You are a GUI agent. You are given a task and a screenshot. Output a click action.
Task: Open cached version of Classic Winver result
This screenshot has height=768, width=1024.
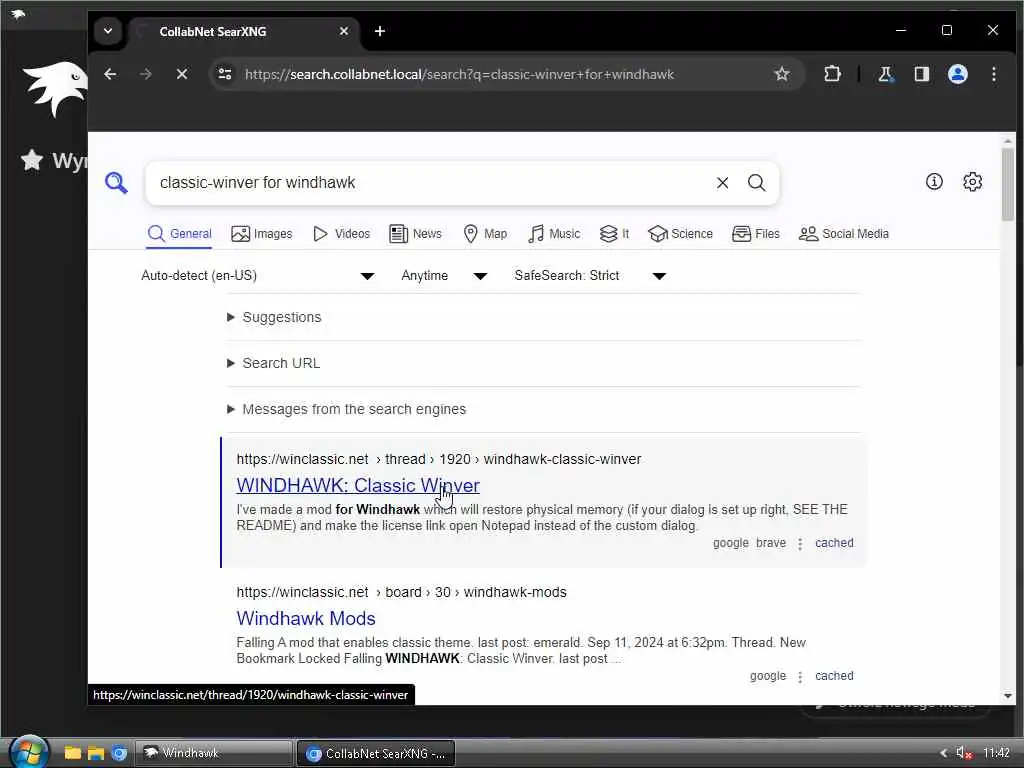pos(834,543)
